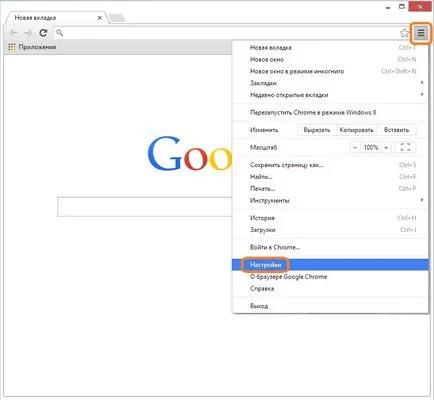The width and height of the screenshot is (434, 400).
Task: Click the reload page icon
Action: [43, 33]
